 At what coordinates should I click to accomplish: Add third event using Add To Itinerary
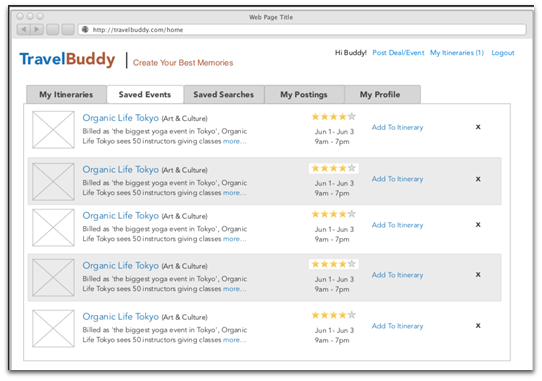398,225
